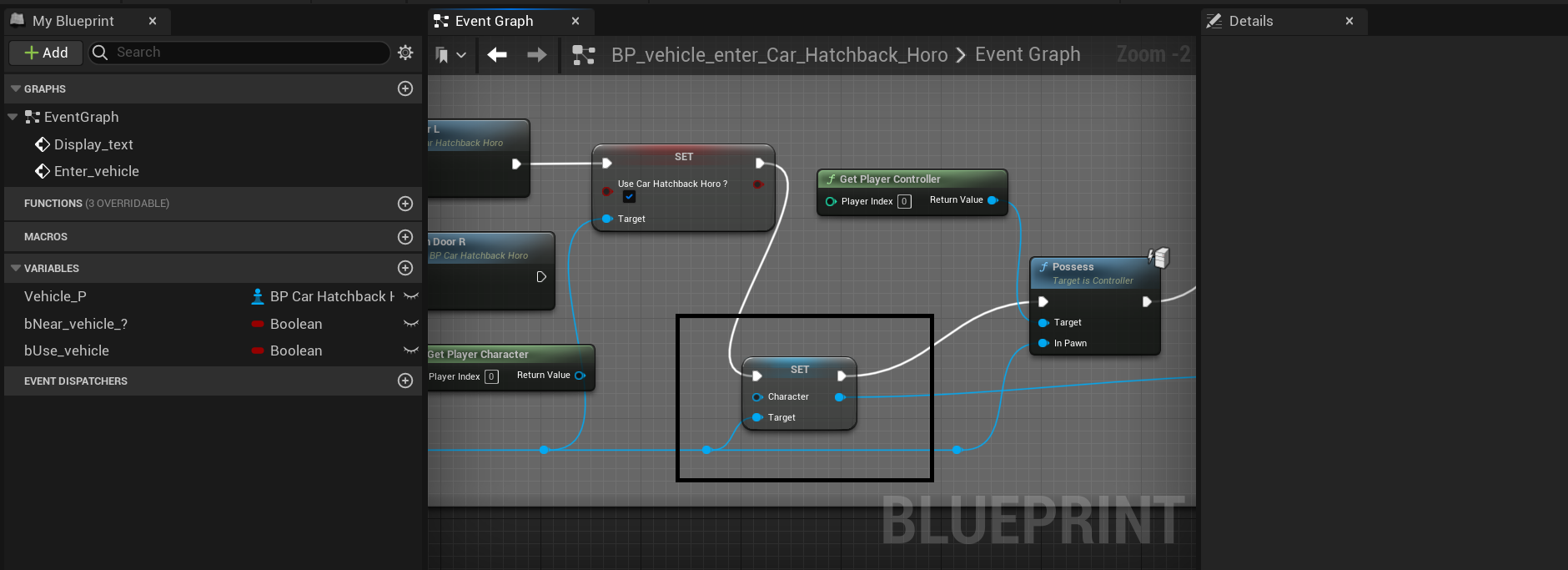This screenshot has height=570, width=1568.
Task: Add a new event dispatcher with plus icon
Action: click(x=405, y=381)
